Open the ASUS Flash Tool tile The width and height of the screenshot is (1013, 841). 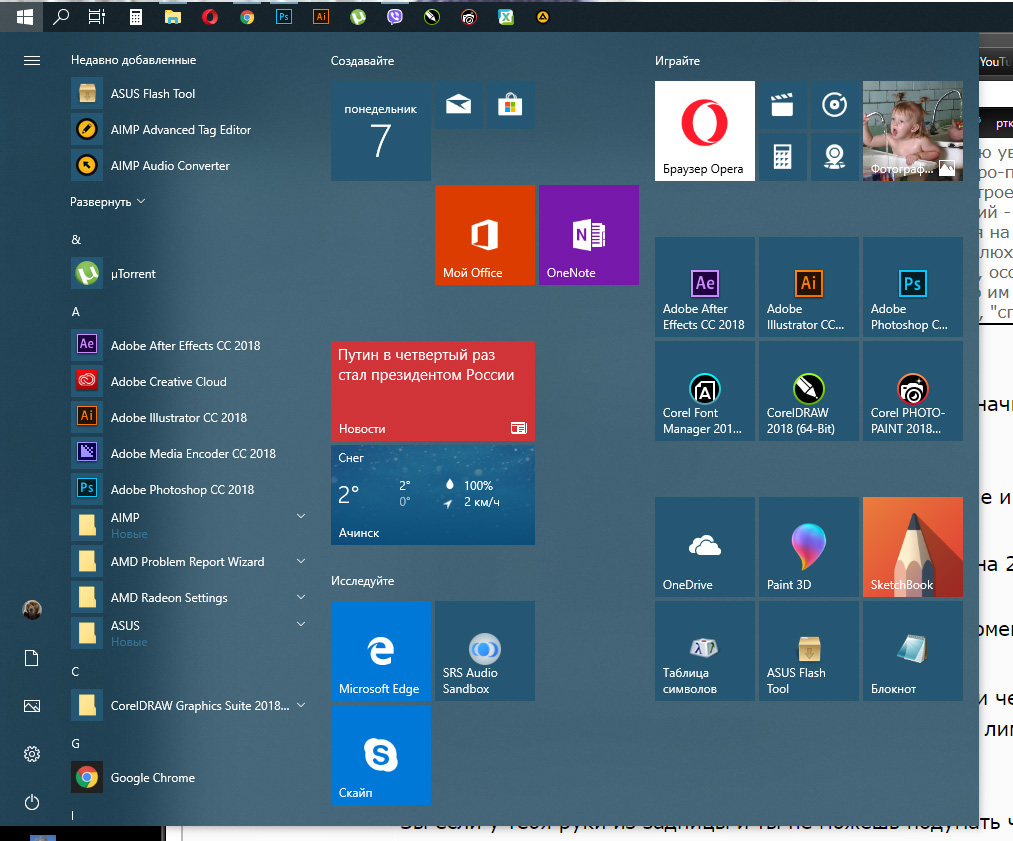[x=808, y=651]
